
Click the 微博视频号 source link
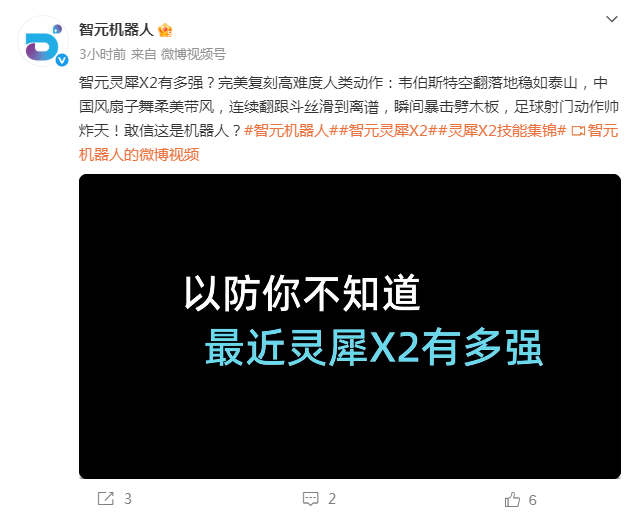[193, 54]
